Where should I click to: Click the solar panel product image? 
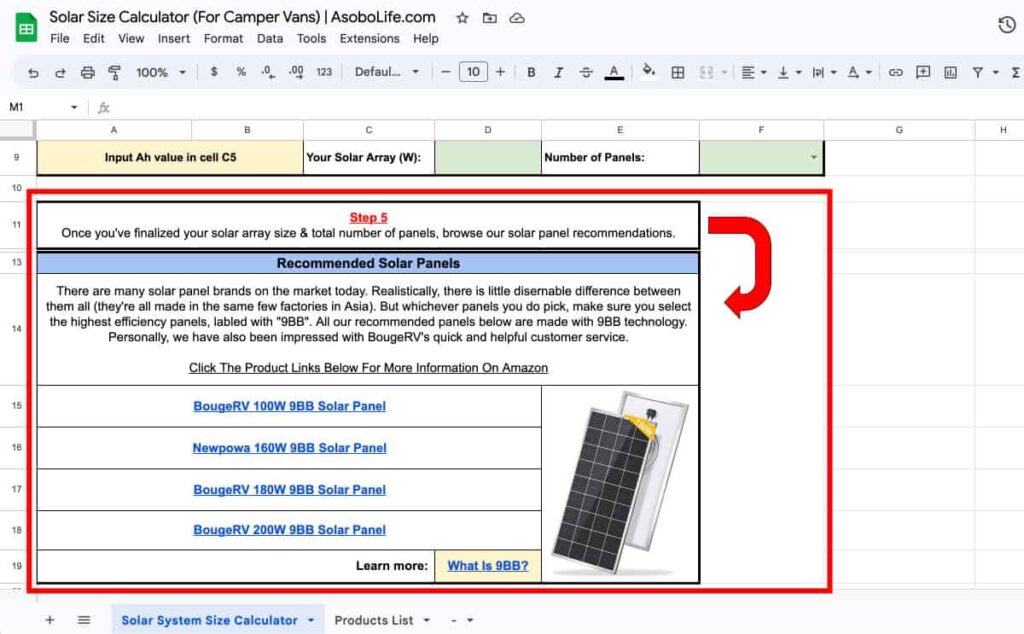coord(620,482)
